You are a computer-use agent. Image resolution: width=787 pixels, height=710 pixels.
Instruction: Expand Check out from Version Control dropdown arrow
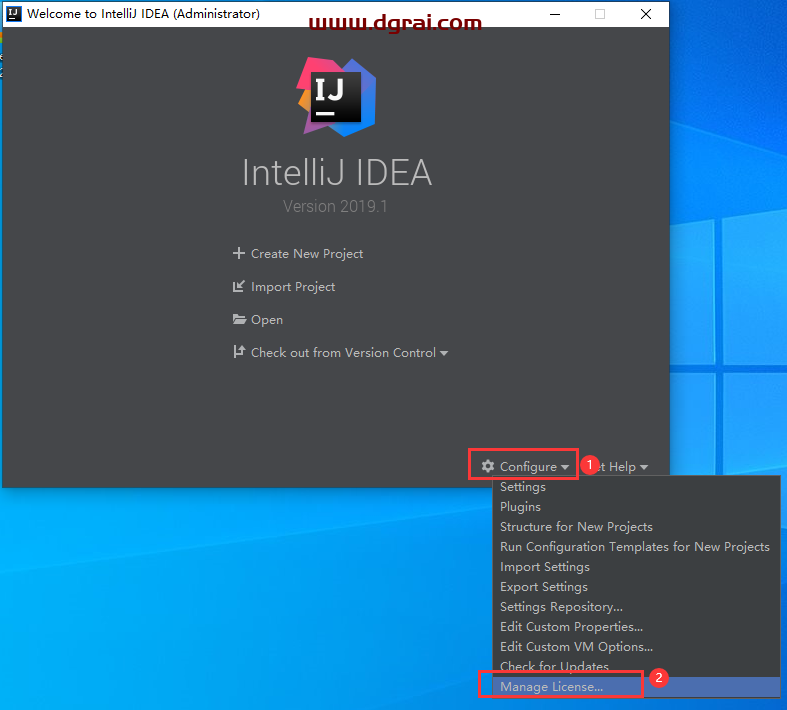(444, 353)
